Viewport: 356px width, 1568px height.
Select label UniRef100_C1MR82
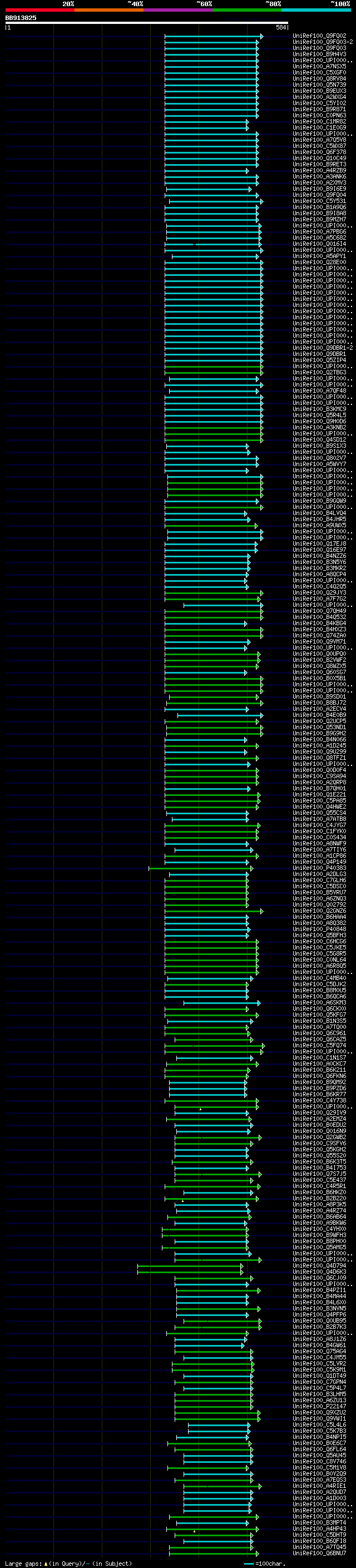tap(319, 121)
